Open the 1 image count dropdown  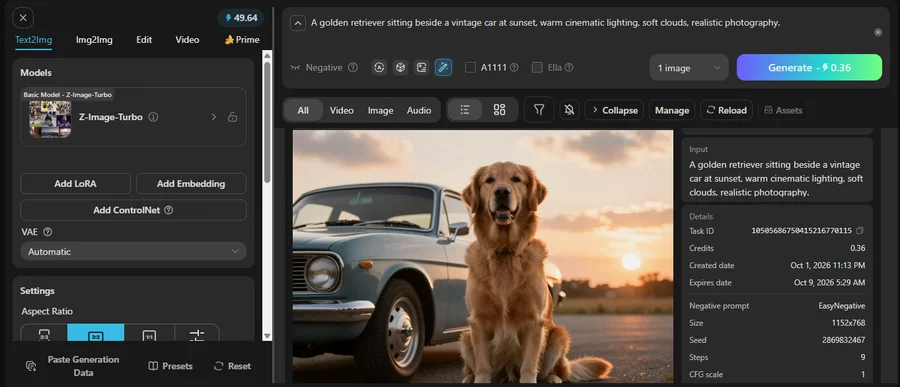tap(689, 68)
